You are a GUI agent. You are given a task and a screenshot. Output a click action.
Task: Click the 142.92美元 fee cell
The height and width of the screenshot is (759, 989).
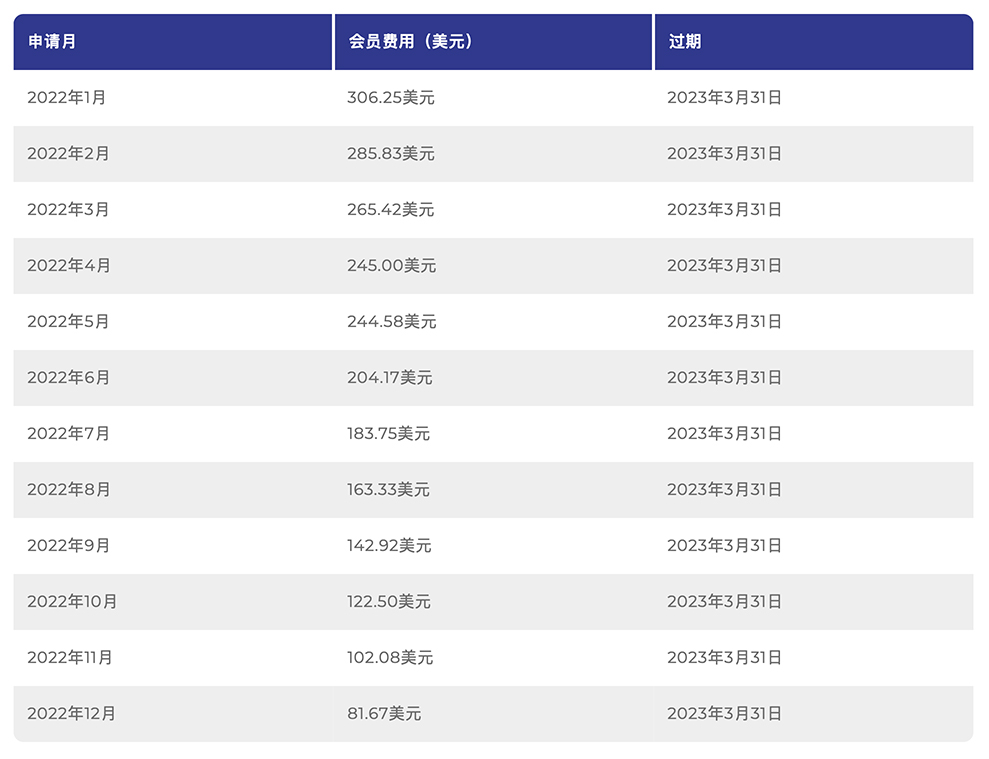click(389, 546)
